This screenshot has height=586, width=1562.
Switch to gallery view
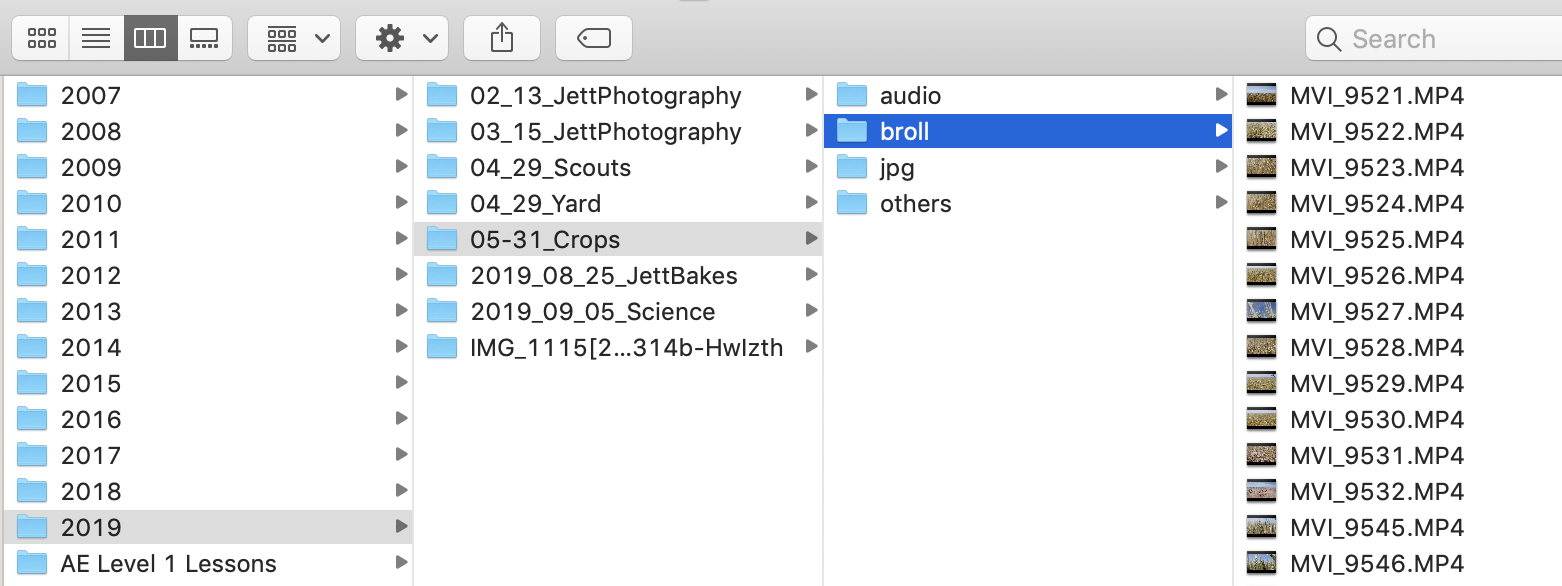click(205, 37)
